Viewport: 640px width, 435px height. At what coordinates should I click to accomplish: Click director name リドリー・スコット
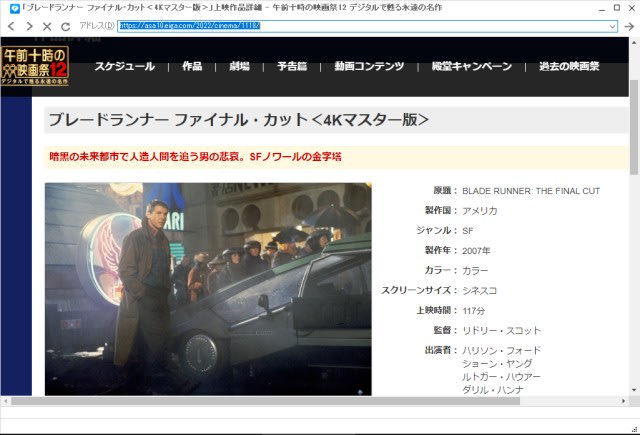pyautogui.click(x=502, y=331)
